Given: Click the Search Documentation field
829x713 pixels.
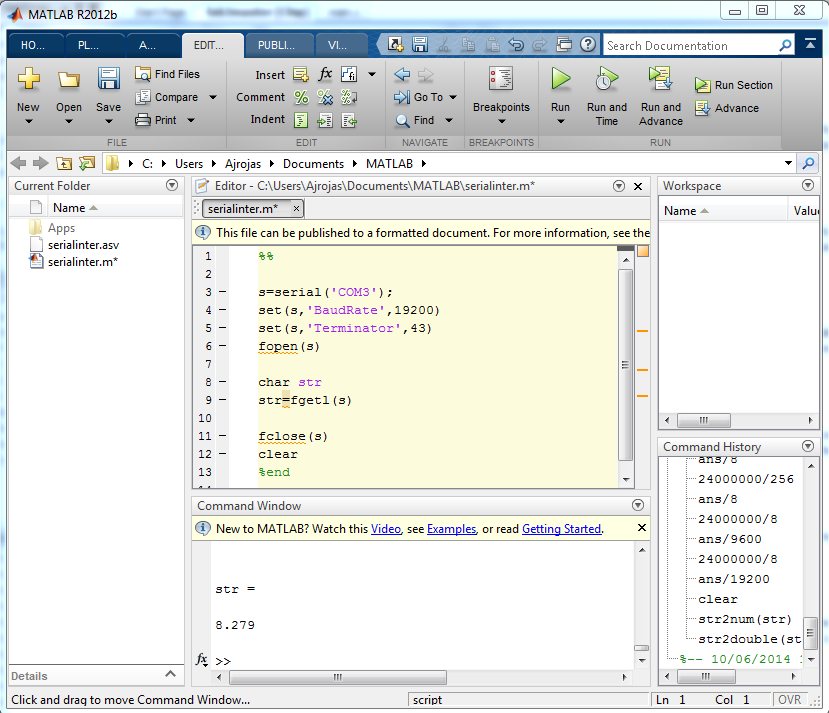Looking at the screenshot, I should 690,46.
